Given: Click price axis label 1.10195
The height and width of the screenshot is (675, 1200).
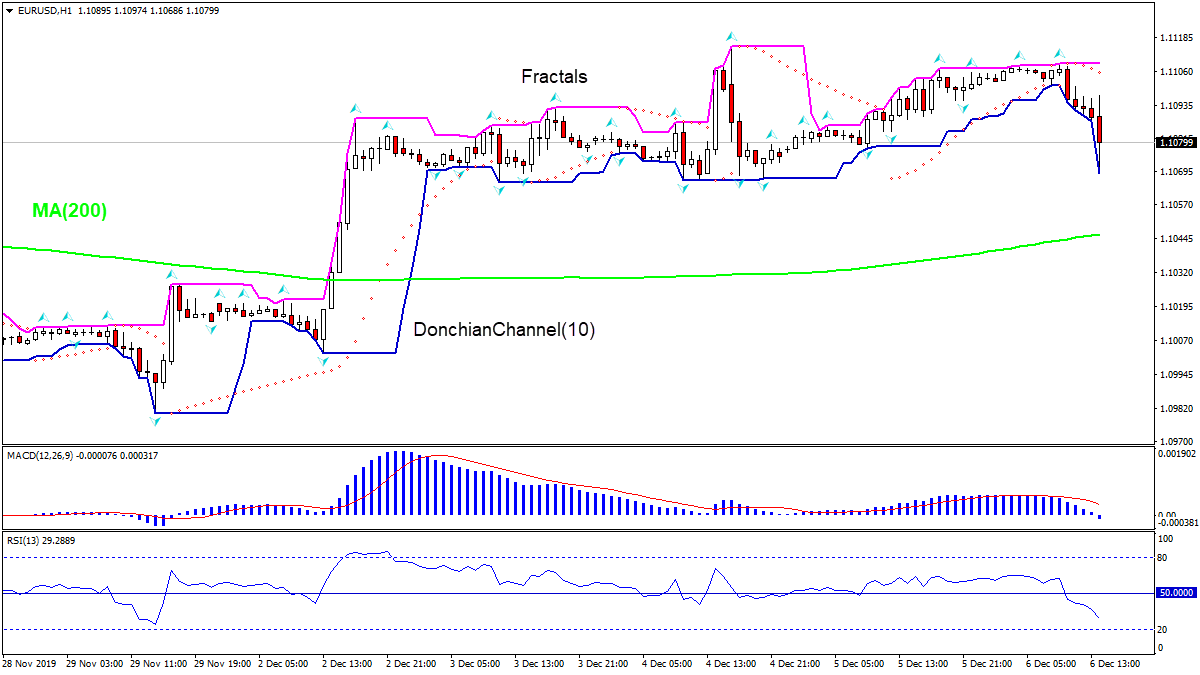Looking at the screenshot, I should click(1177, 307).
